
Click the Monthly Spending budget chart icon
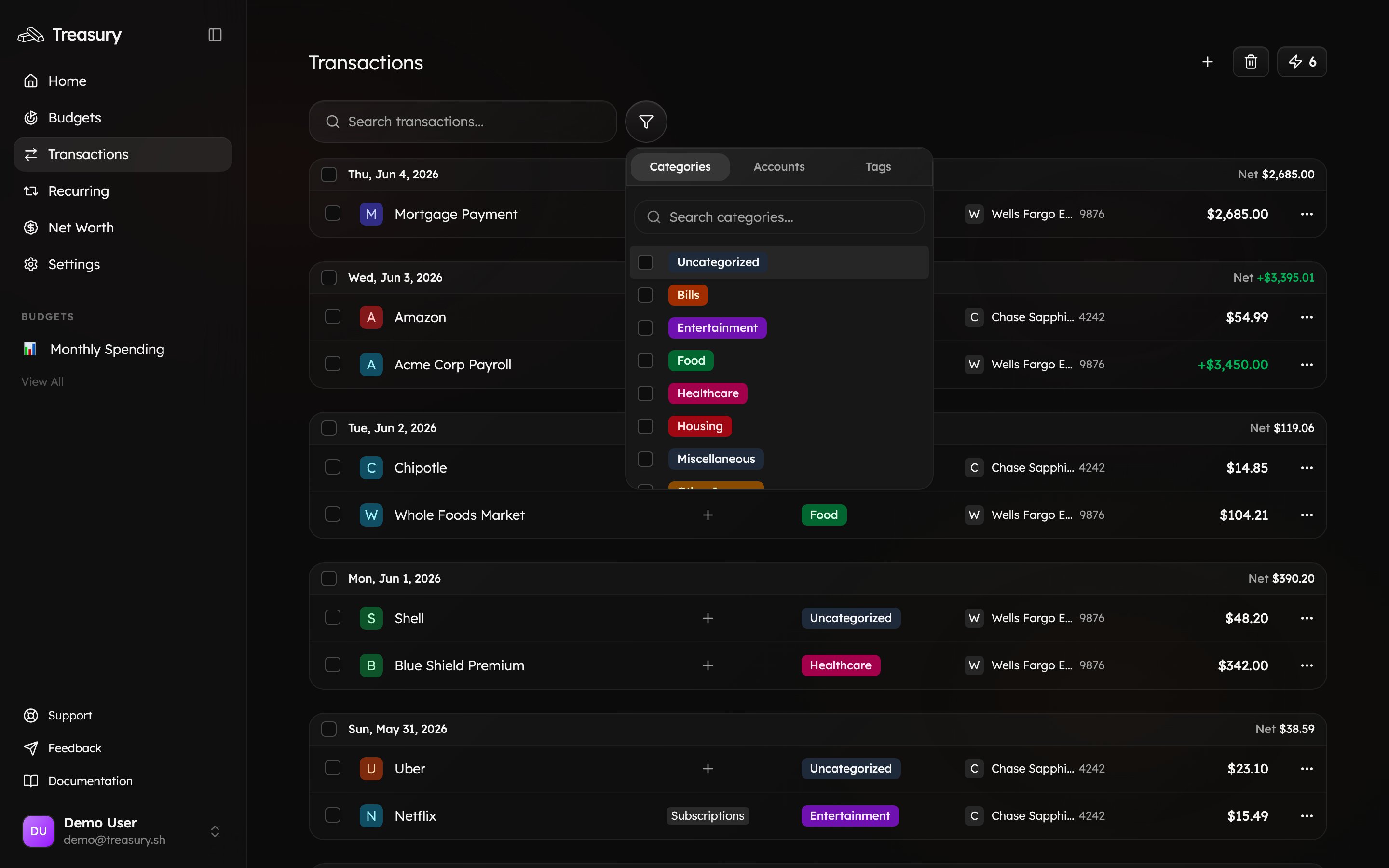click(x=30, y=349)
